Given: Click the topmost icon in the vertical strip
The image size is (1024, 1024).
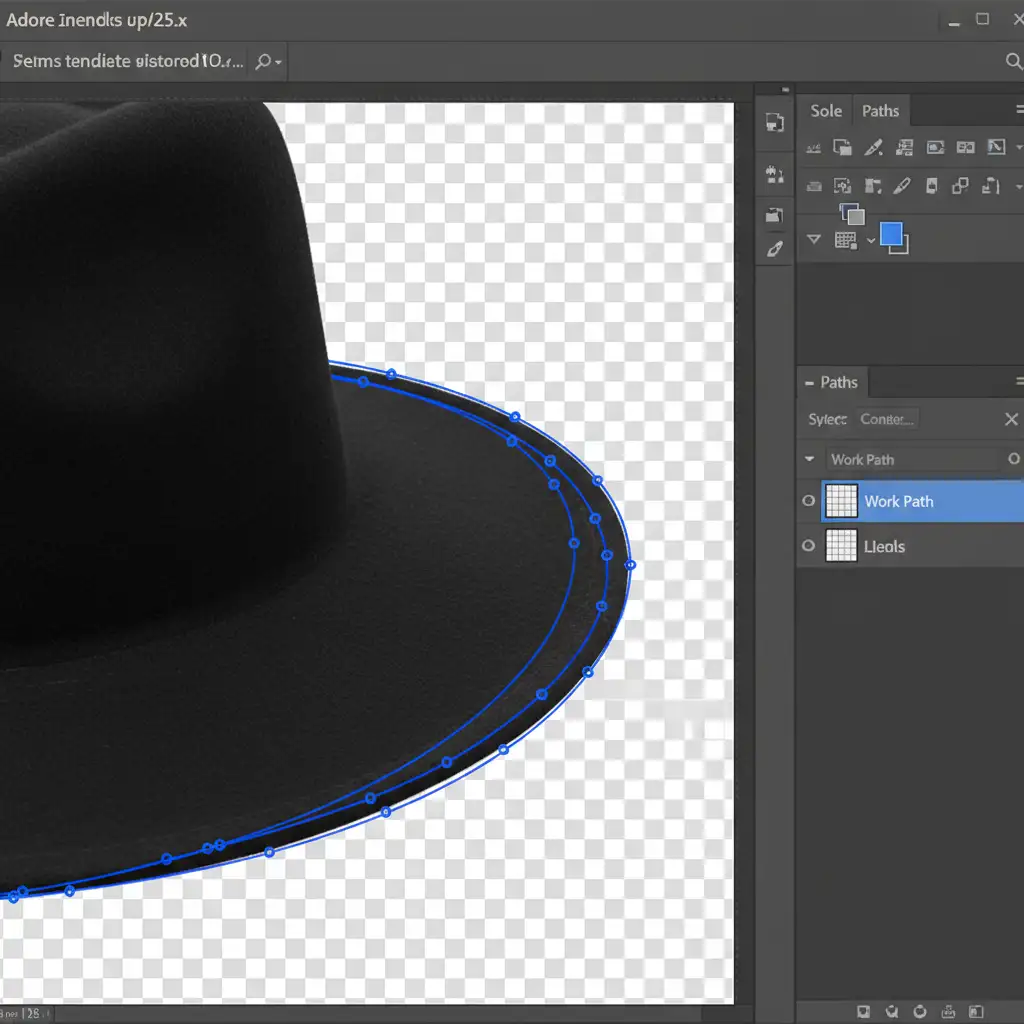Looking at the screenshot, I should click(x=774, y=122).
